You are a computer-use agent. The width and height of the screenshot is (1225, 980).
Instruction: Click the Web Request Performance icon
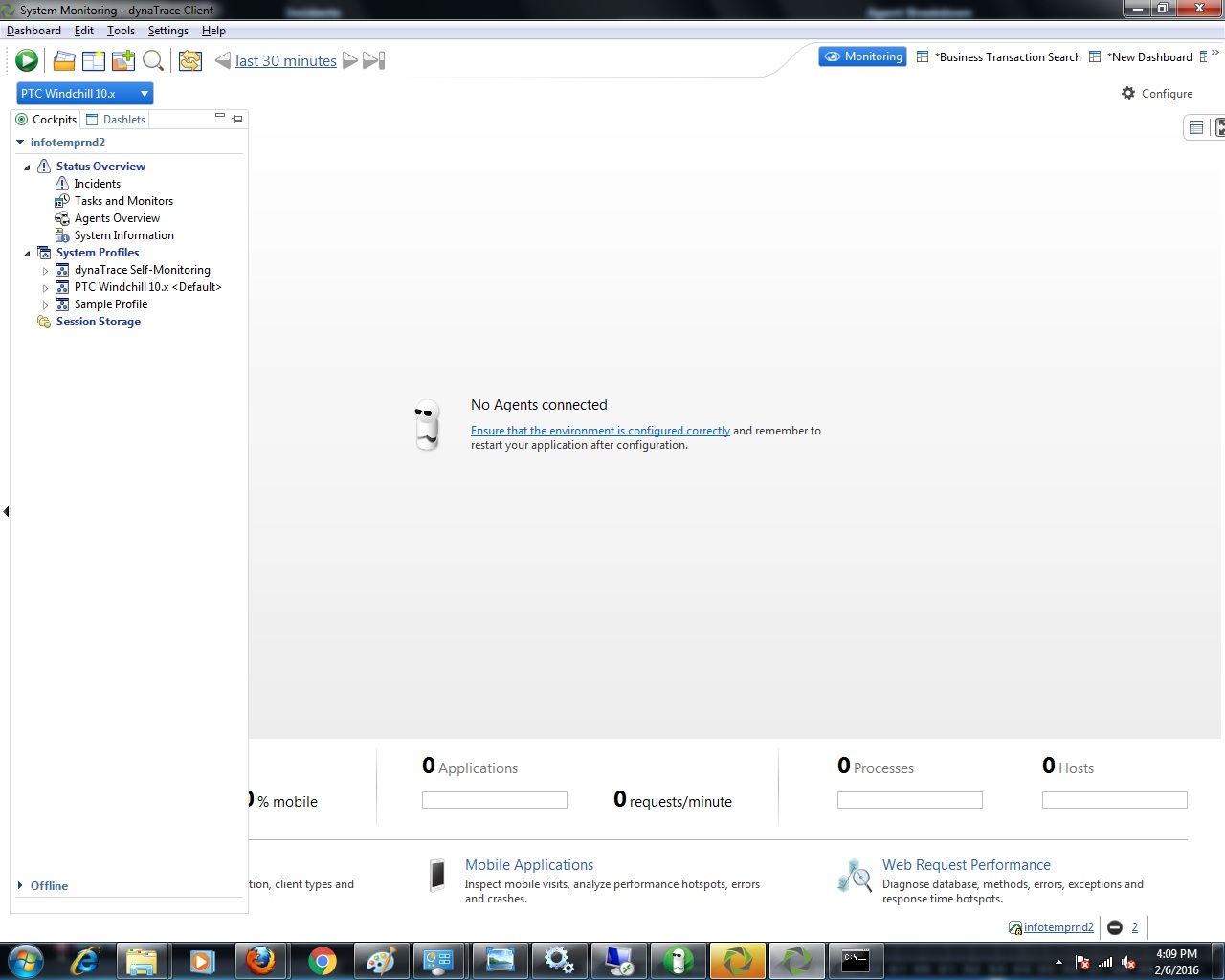[x=854, y=875]
